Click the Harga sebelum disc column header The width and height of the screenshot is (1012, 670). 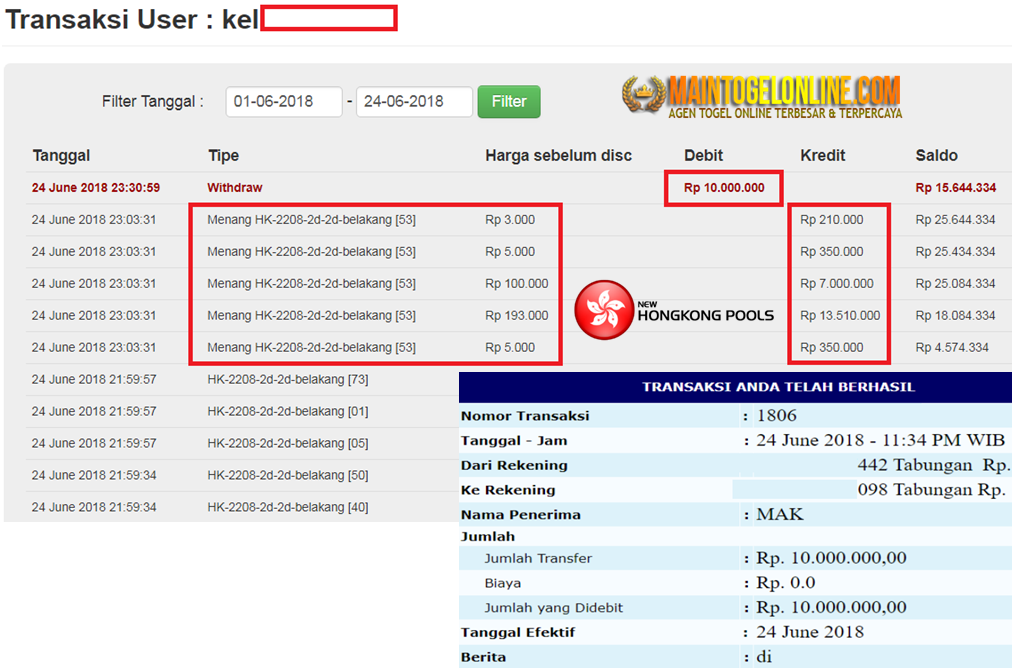click(x=558, y=156)
